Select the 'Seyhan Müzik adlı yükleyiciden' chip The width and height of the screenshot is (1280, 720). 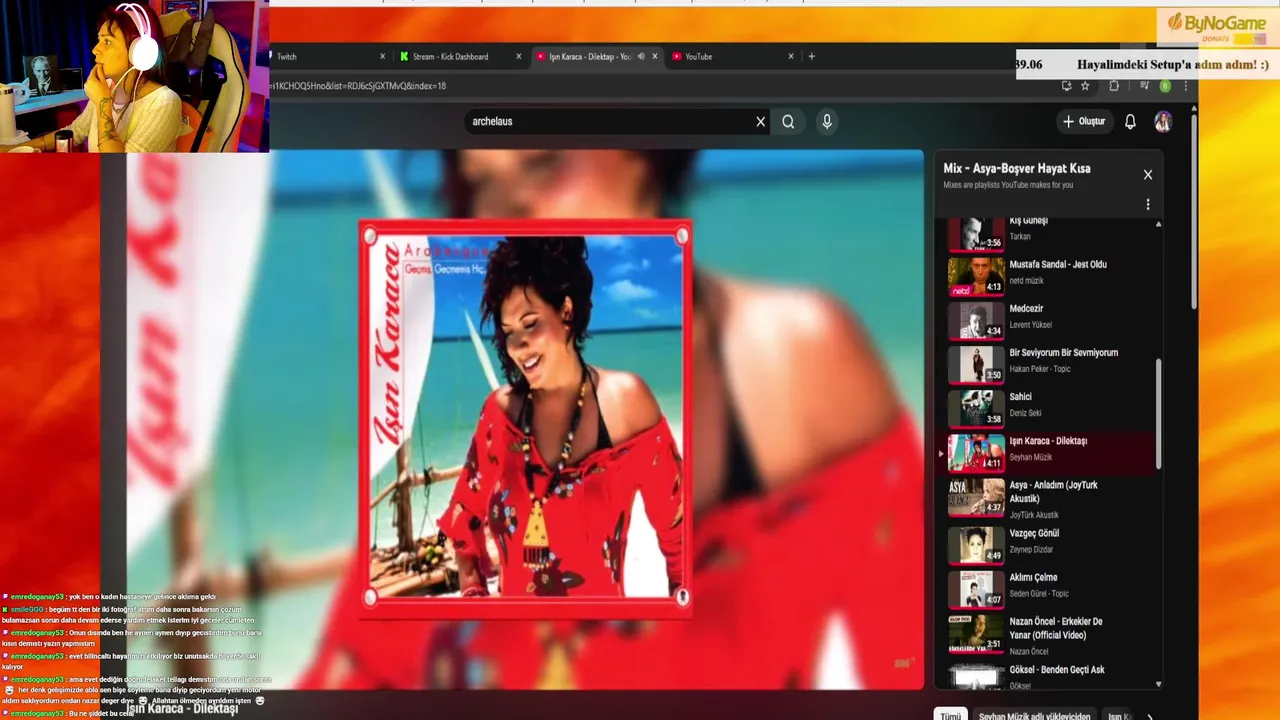point(1034,716)
